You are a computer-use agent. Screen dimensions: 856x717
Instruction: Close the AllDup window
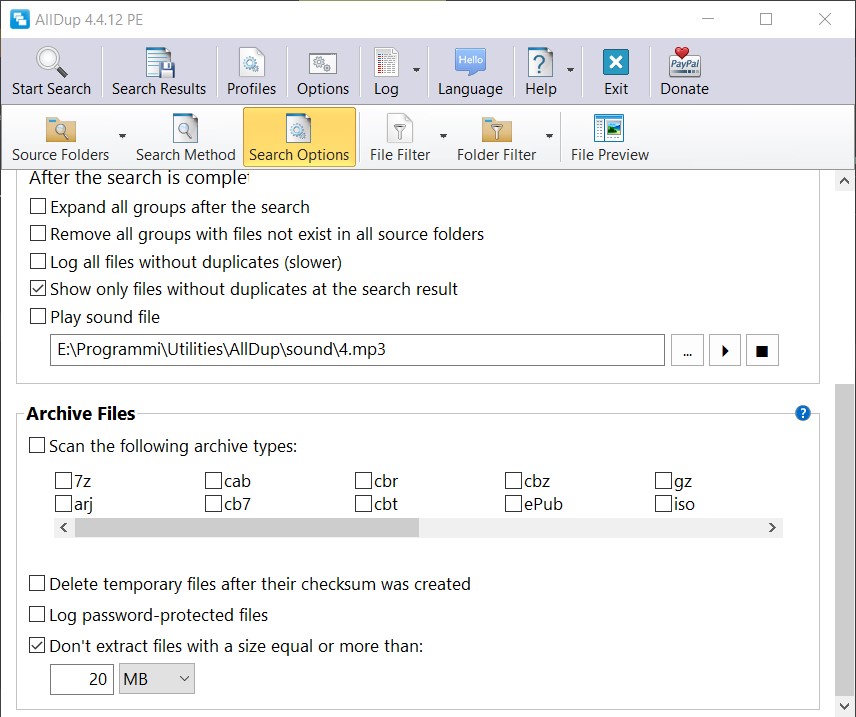pos(824,19)
